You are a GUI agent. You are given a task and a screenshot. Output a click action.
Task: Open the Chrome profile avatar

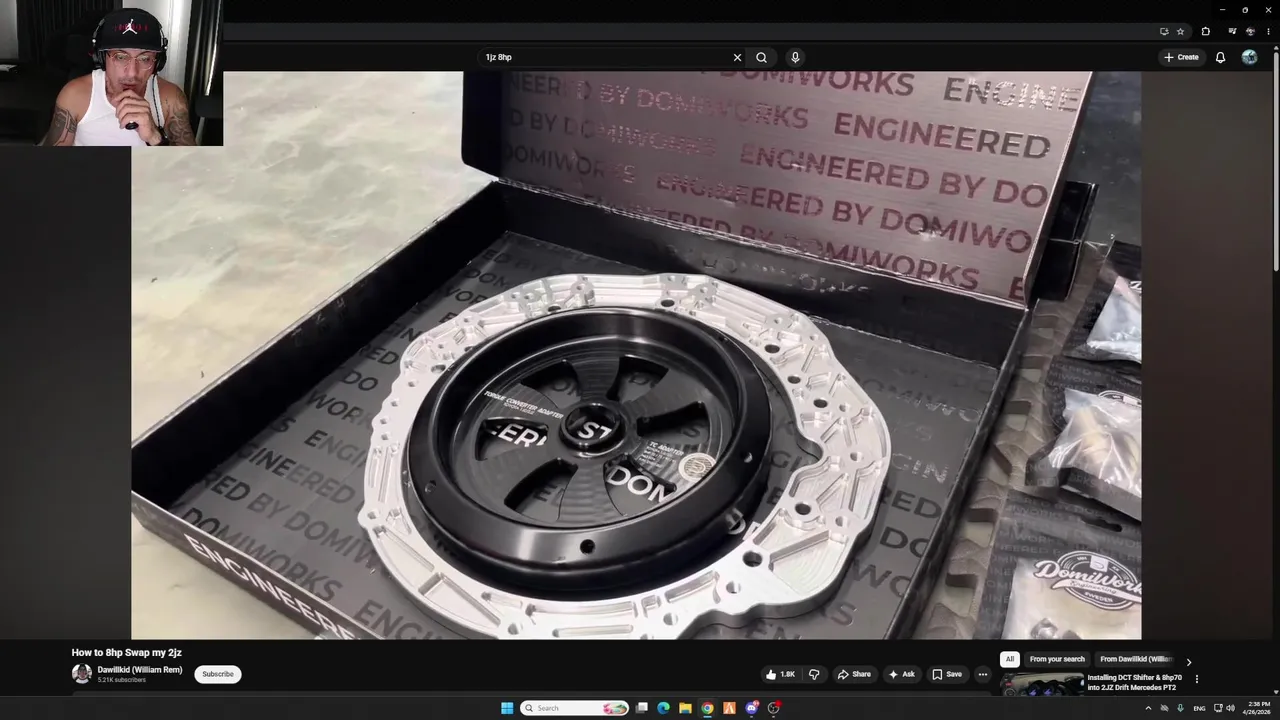coord(1250,31)
